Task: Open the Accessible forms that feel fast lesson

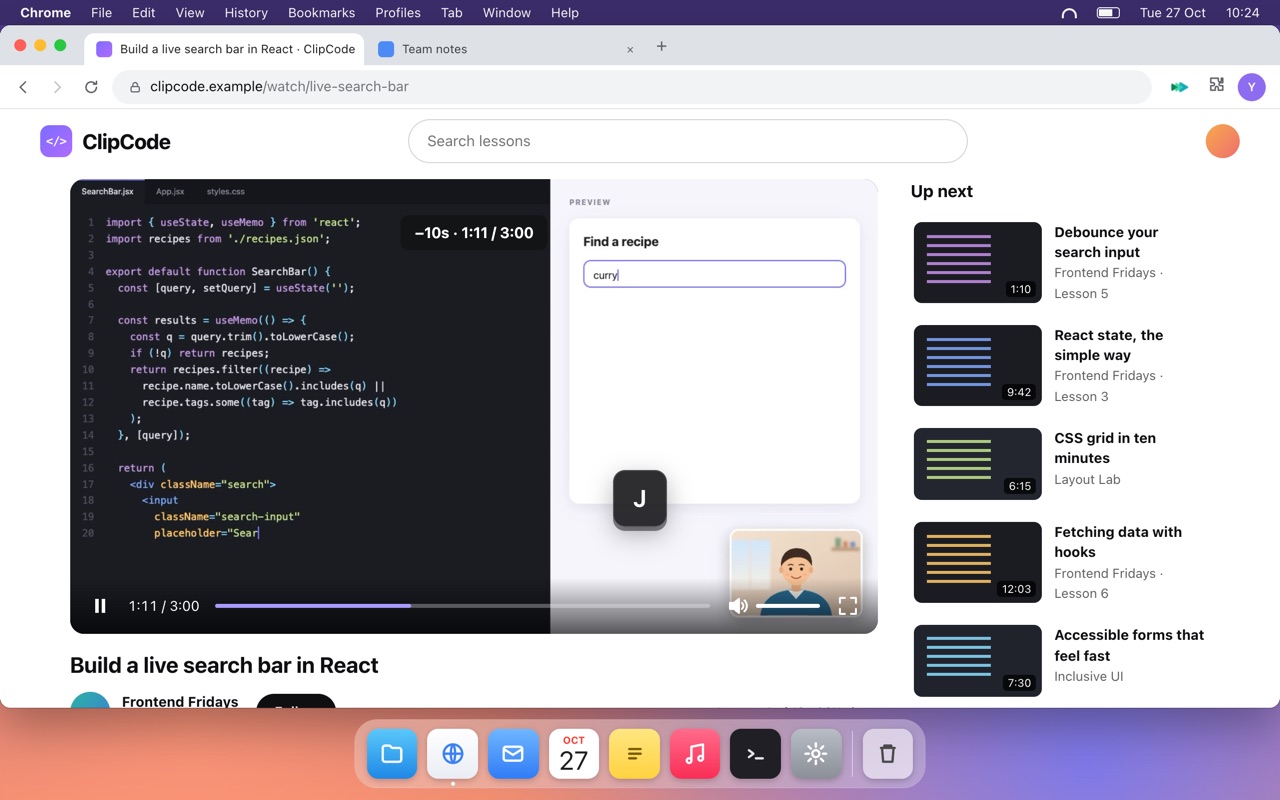Action: pos(1061,660)
